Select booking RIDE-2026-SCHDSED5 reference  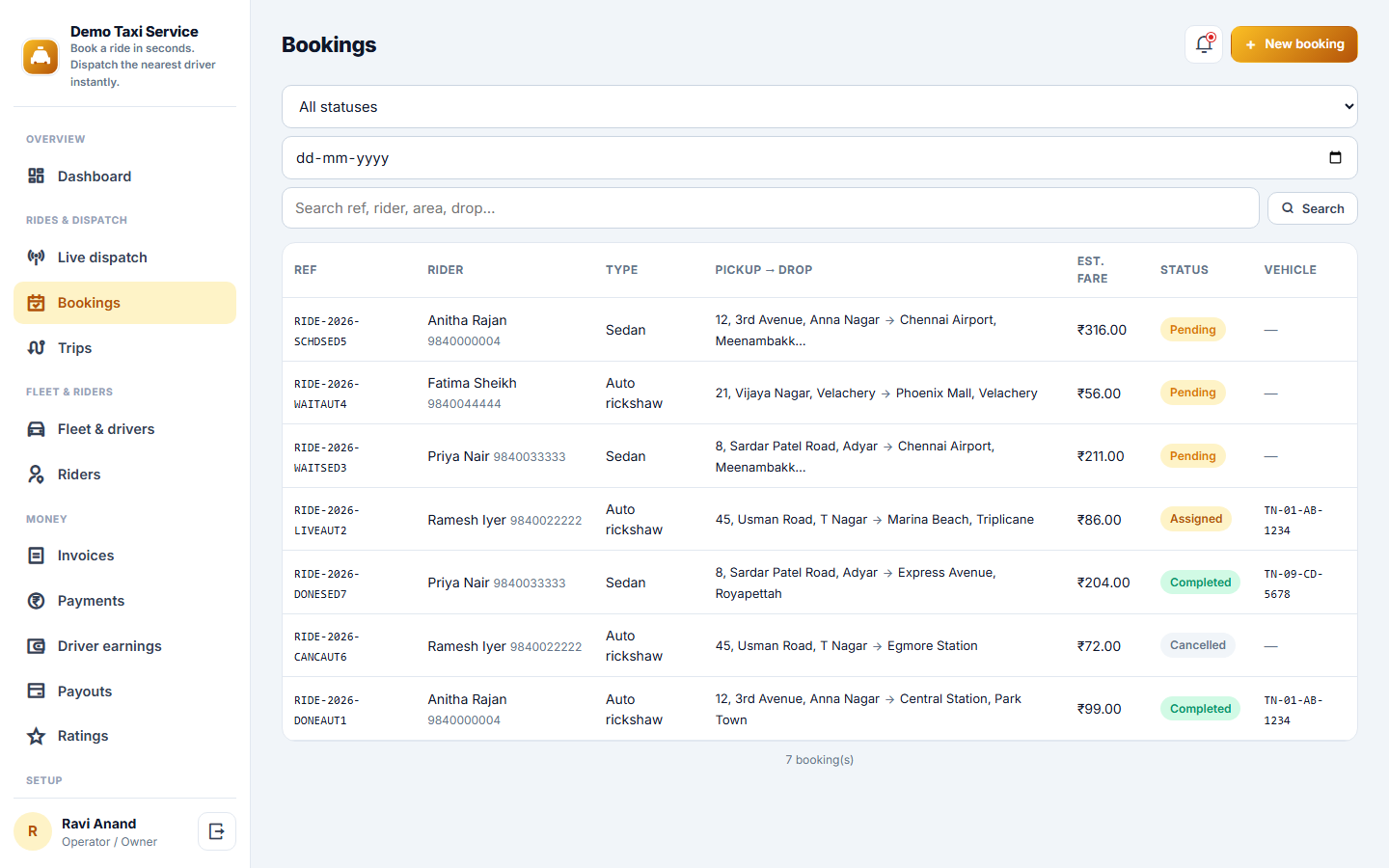[x=327, y=331]
